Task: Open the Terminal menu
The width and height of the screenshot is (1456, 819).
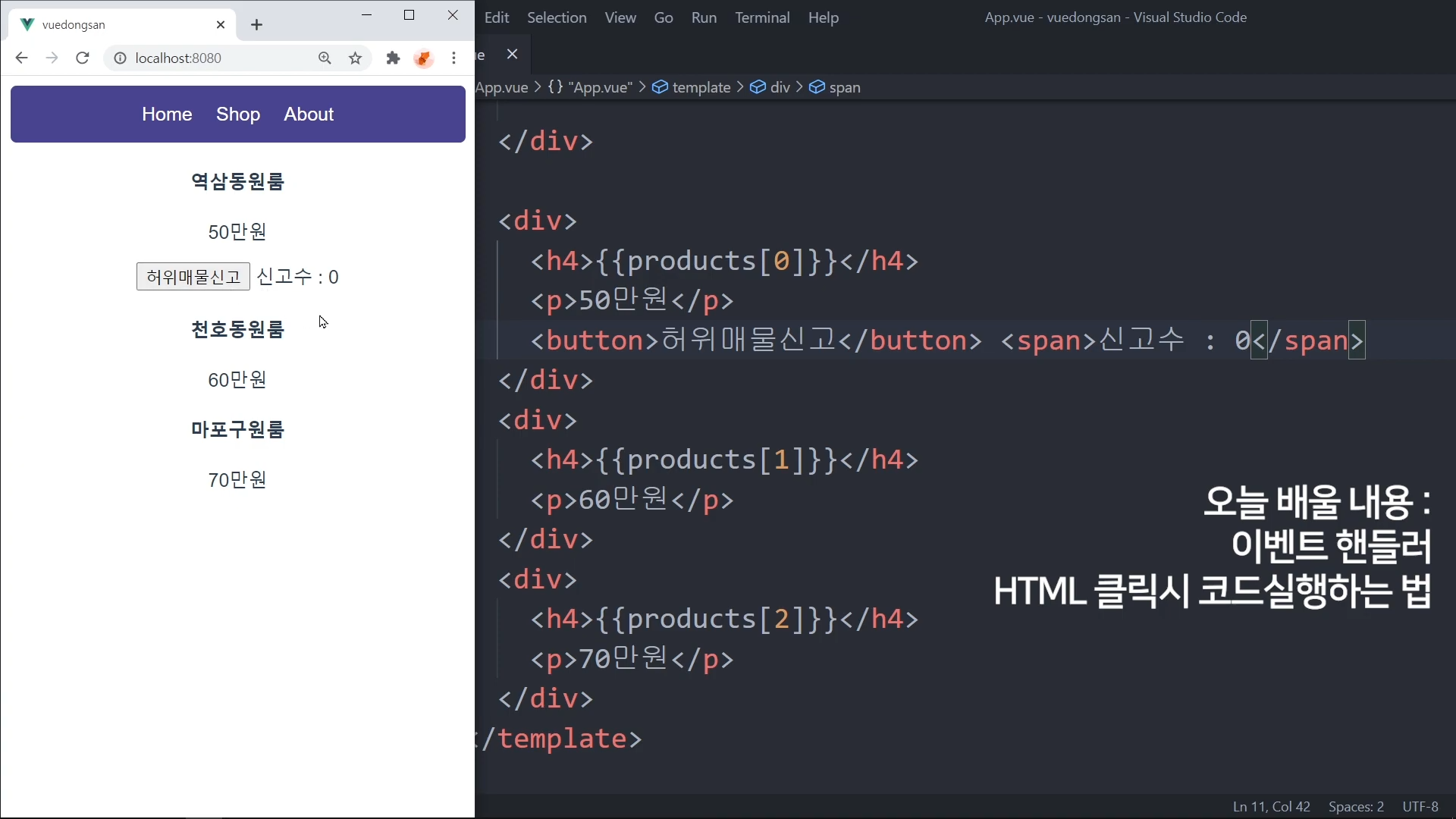Action: pos(761,17)
